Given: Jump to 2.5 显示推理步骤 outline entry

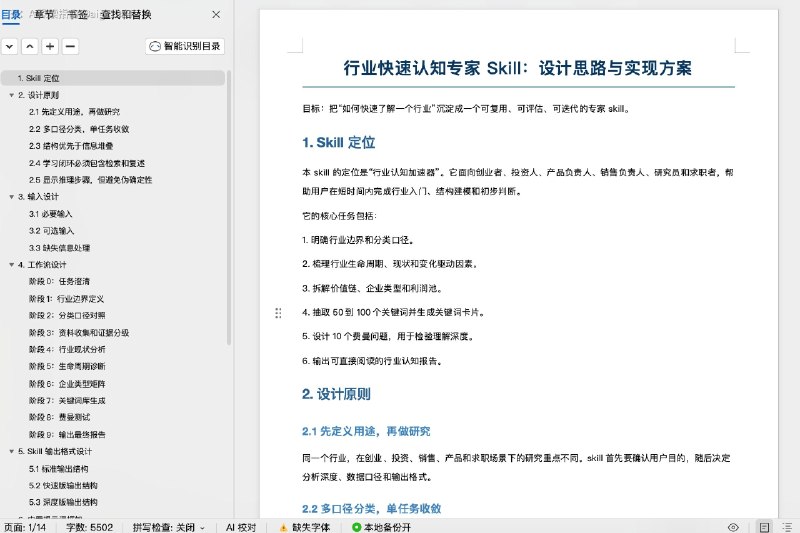Looking at the screenshot, I should tap(90, 180).
